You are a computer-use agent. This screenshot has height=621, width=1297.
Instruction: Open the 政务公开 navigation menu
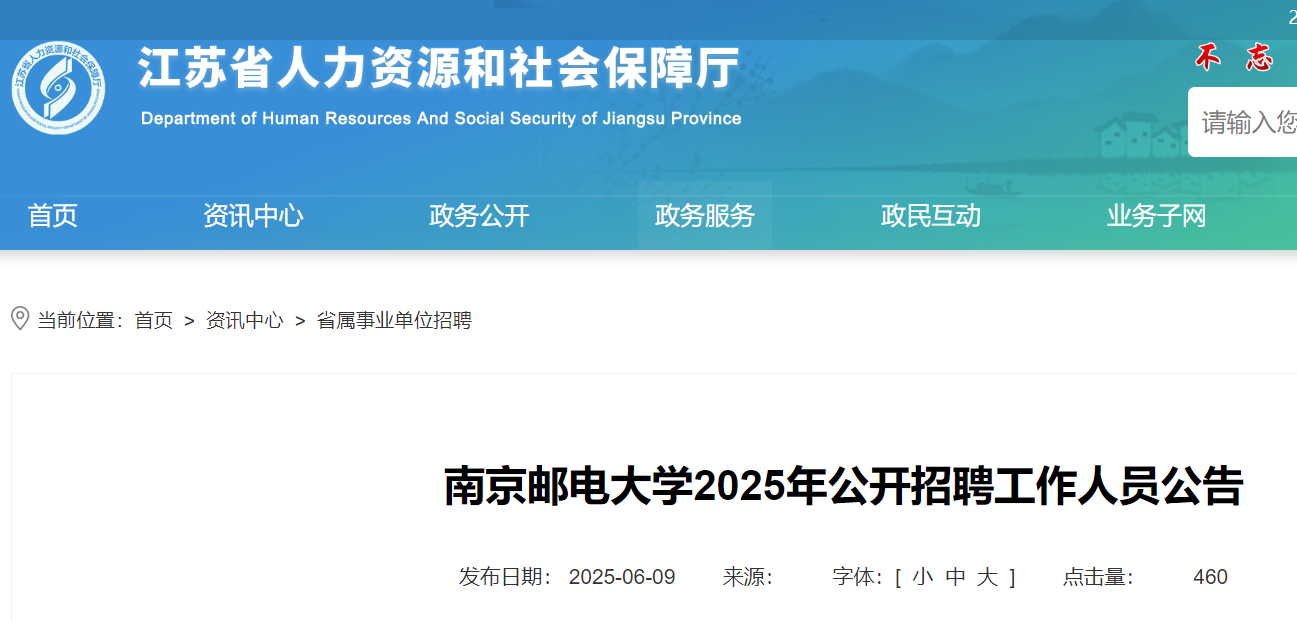[x=479, y=216]
